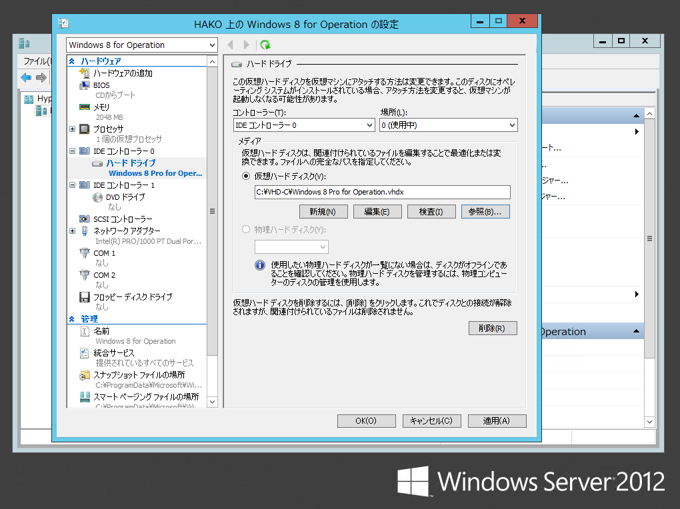Select the ハード ドライブ disk icon
Image resolution: width=680 pixels, height=509 pixels.
(x=97, y=163)
